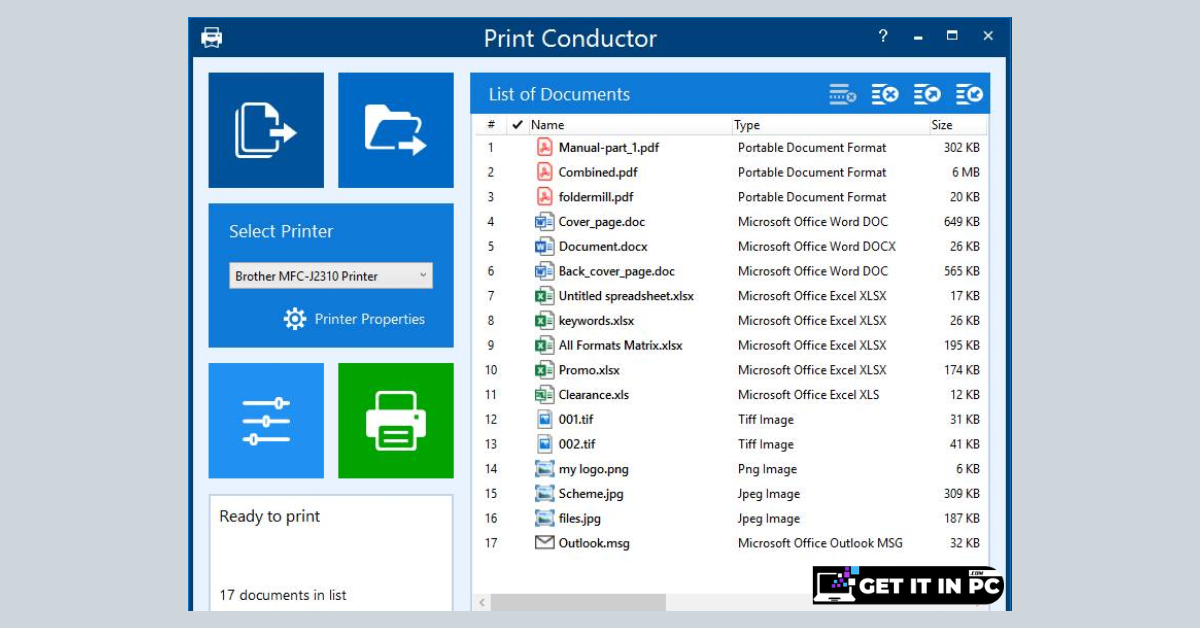This screenshot has width=1200, height=628.
Task: Click the Word icon for Back_cover_page.doc
Action: click(x=544, y=271)
